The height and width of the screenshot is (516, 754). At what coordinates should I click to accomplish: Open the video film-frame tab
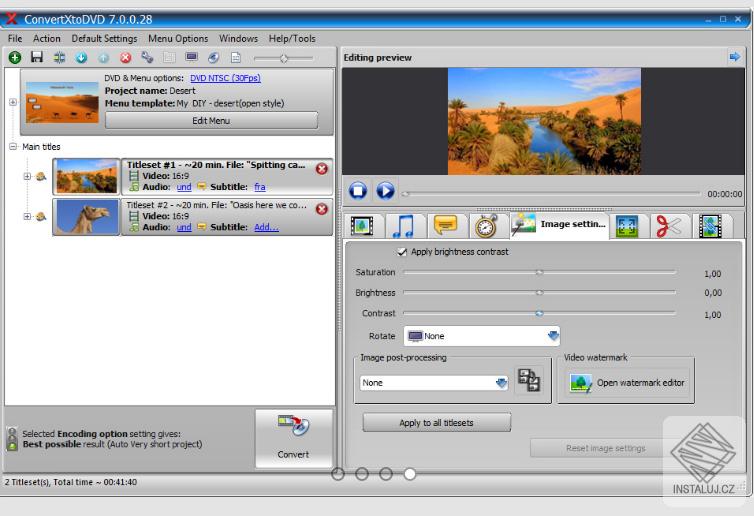[362, 226]
